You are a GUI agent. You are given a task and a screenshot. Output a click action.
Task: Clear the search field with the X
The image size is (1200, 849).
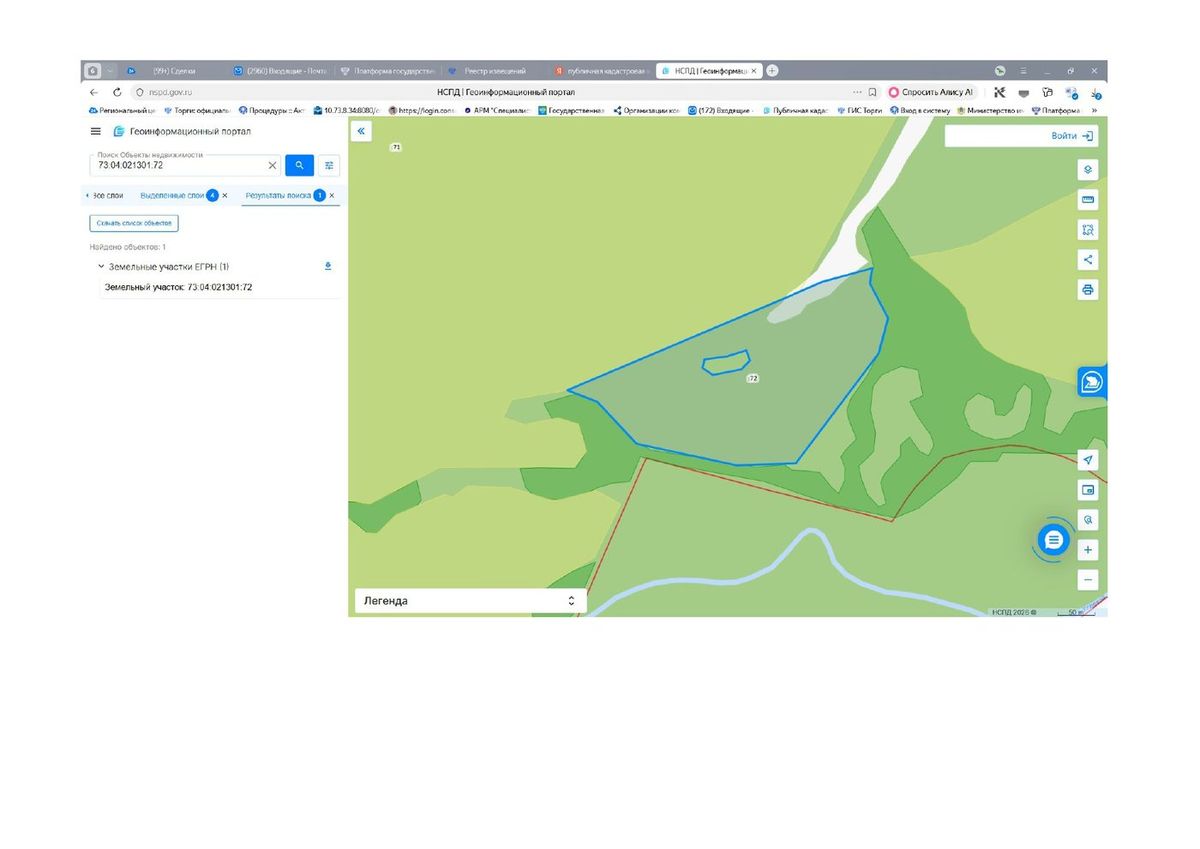272,165
